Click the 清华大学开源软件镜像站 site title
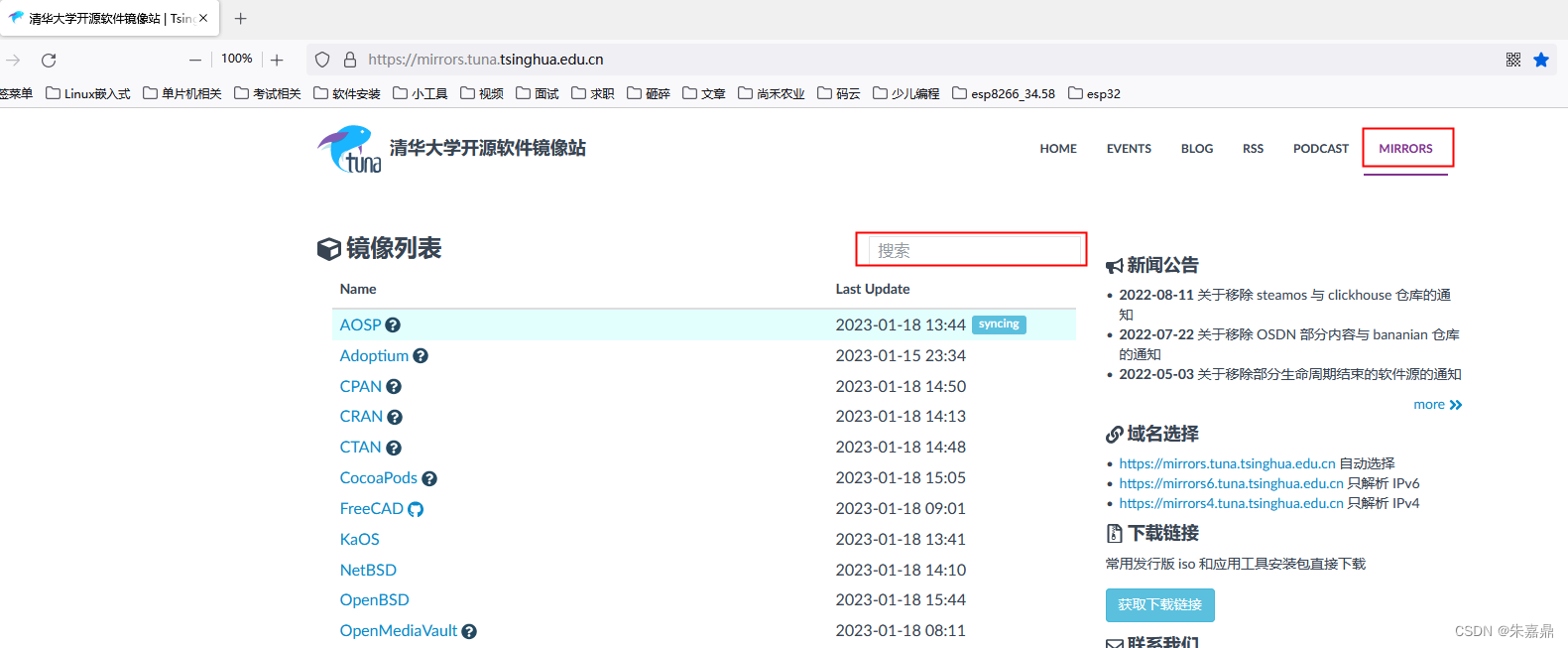This screenshot has width=1568, height=648. coord(488,148)
